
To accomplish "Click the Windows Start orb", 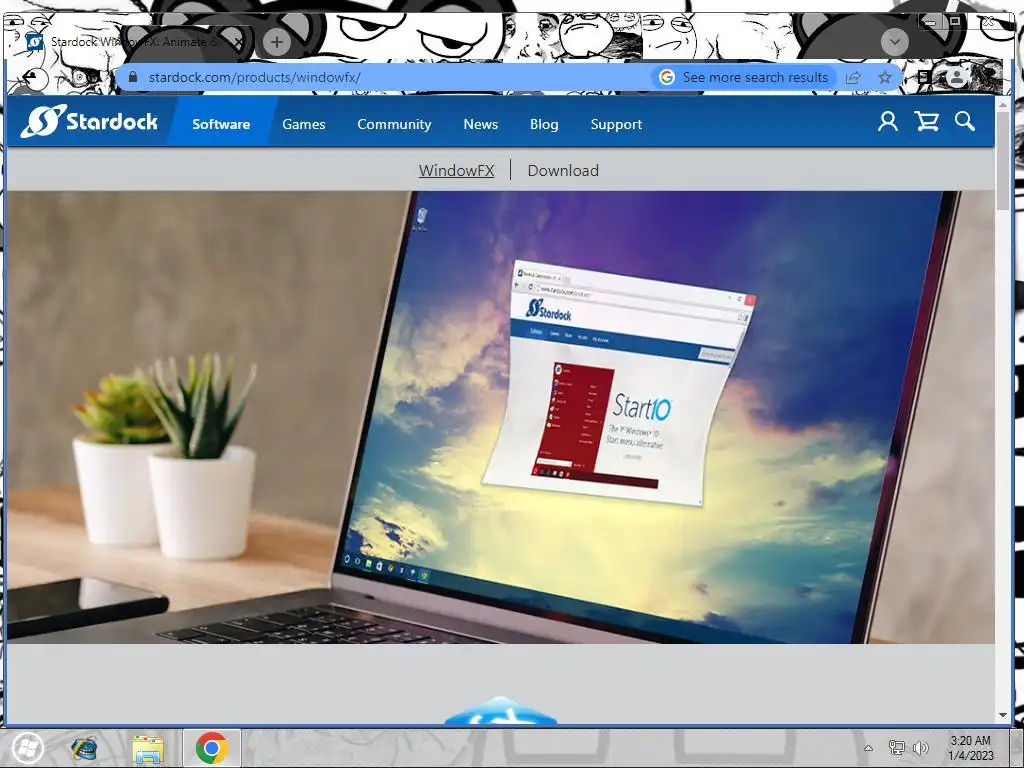I will tap(27, 748).
